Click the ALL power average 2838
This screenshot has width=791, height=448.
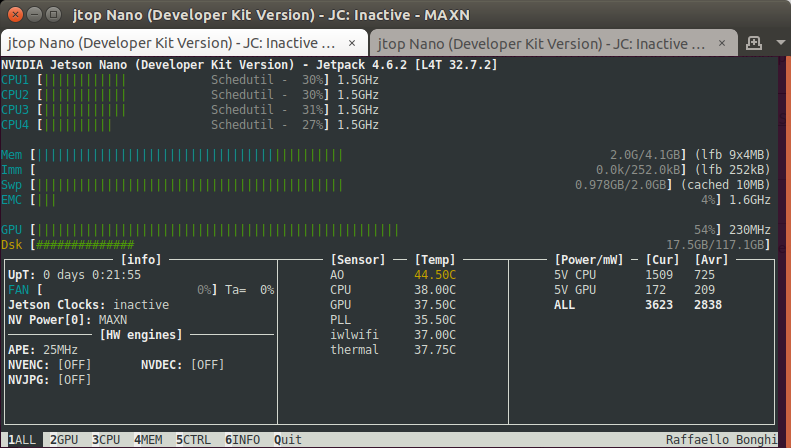pyautogui.click(x=708, y=305)
